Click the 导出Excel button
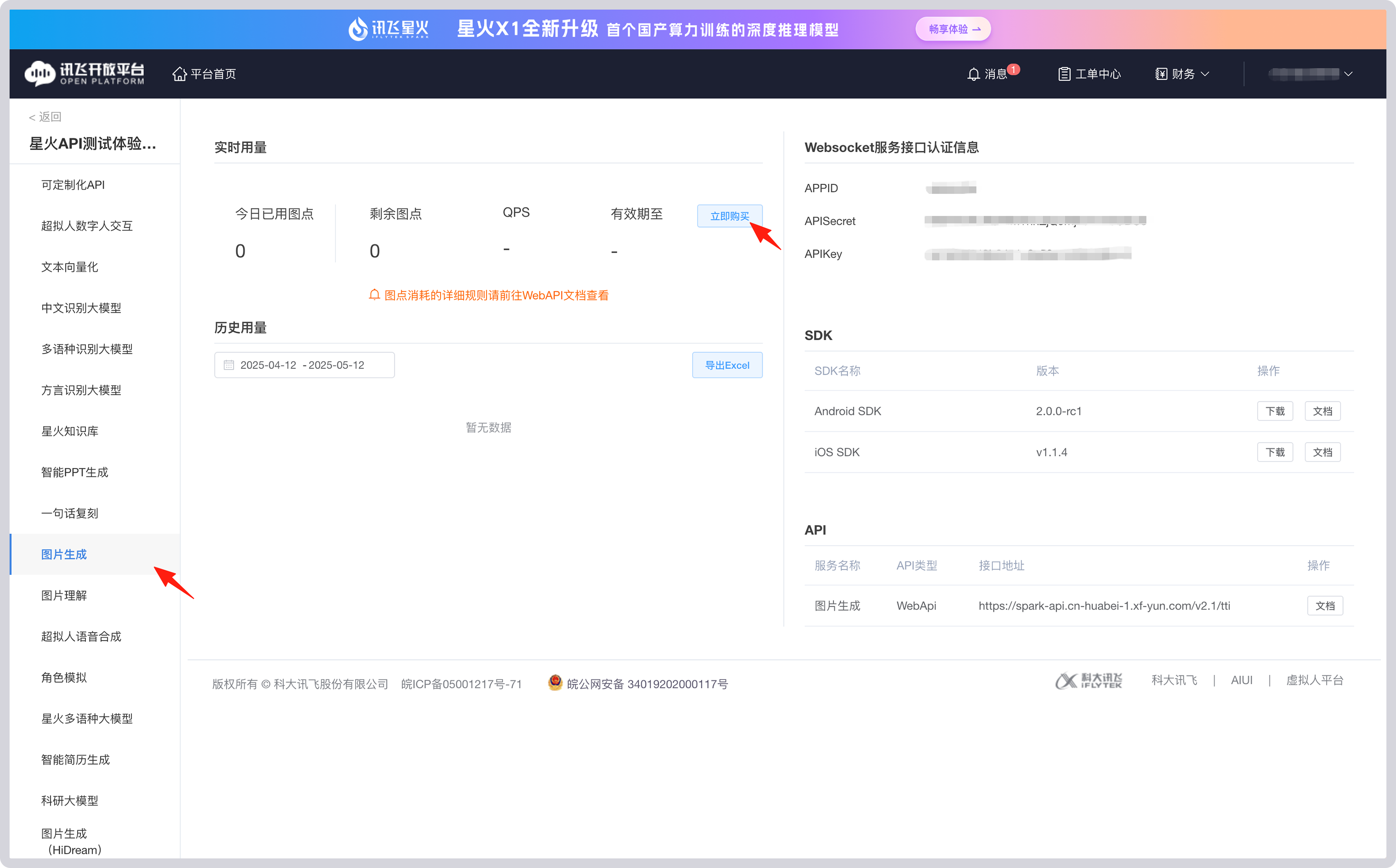Viewport: 1396px width, 868px height. (x=727, y=365)
